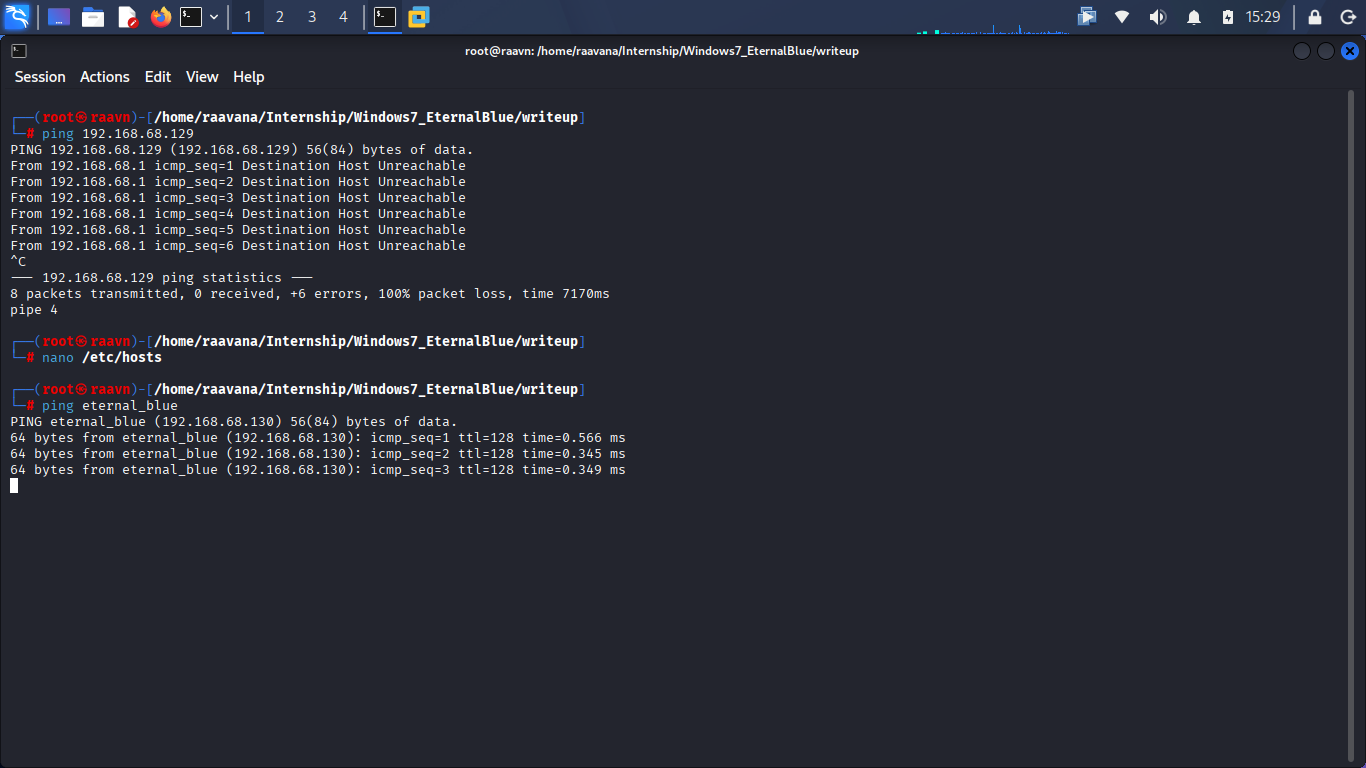Image resolution: width=1366 pixels, height=768 pixels.
Task: Click the show desktop icon in panel
Action: point(59,17)
